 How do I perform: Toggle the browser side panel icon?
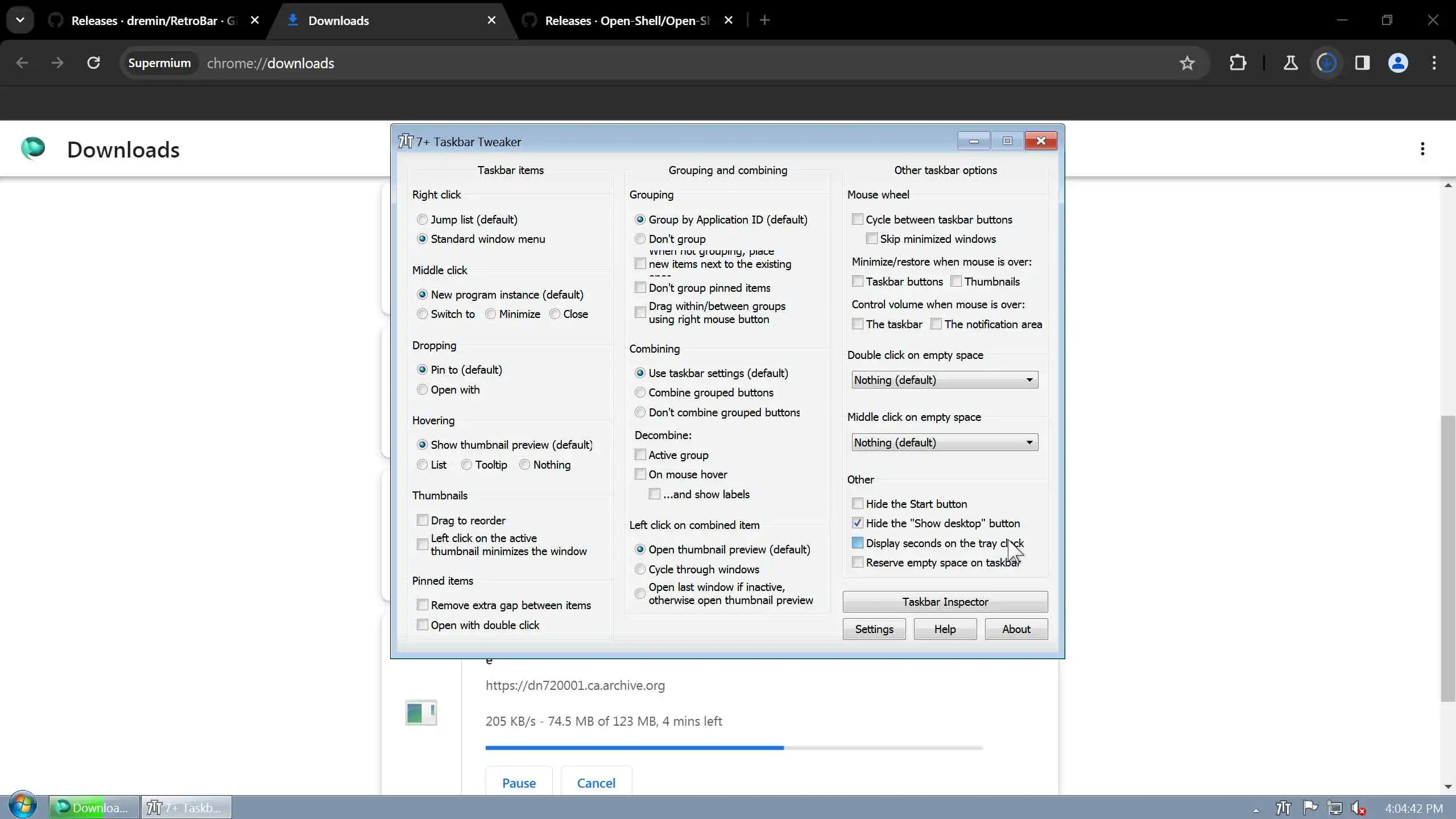pyautogui.click(x=1362, y=63)
